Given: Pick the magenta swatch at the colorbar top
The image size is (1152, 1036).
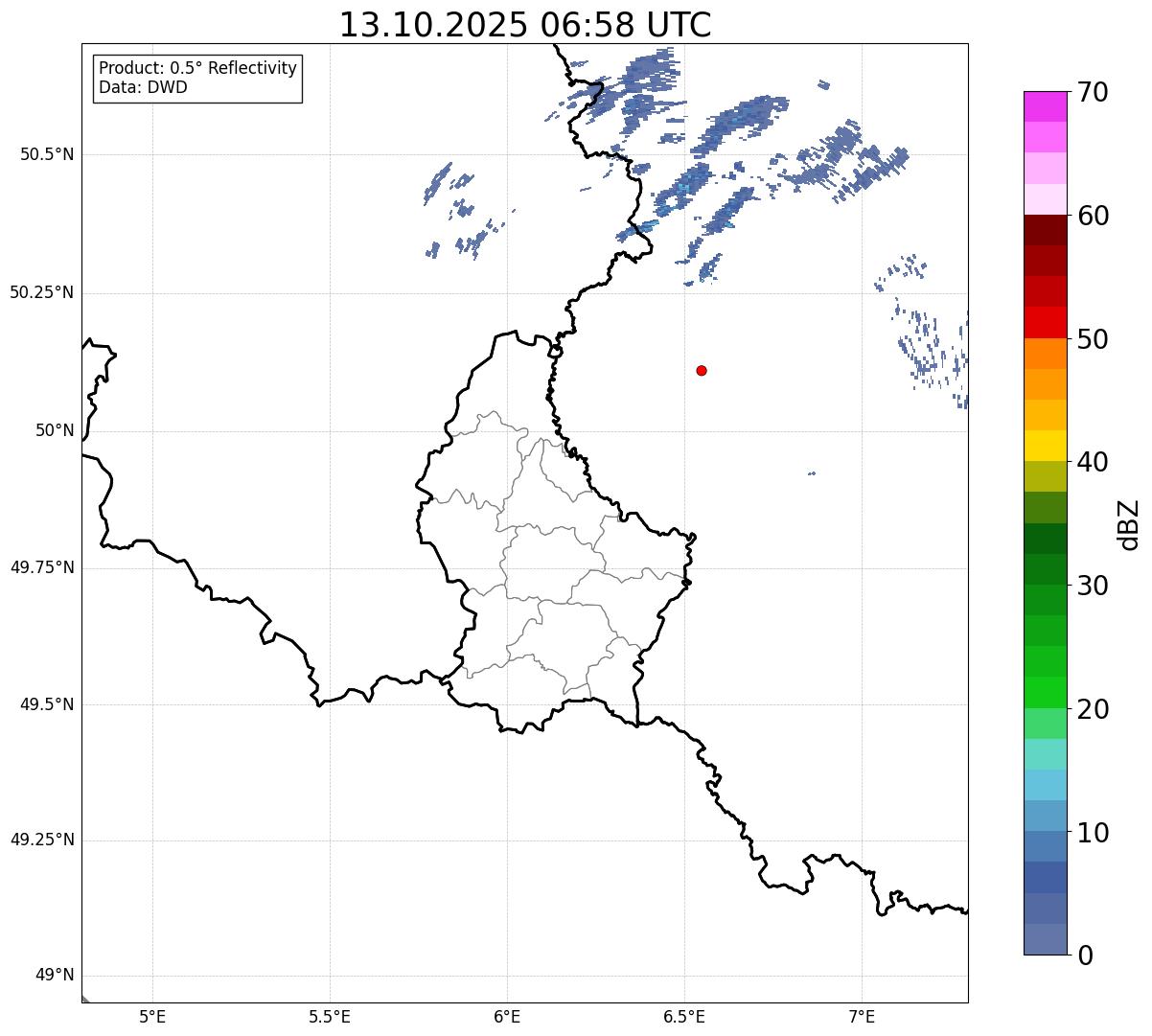Looking at the screenshot, I should (x=1046, y=106).
